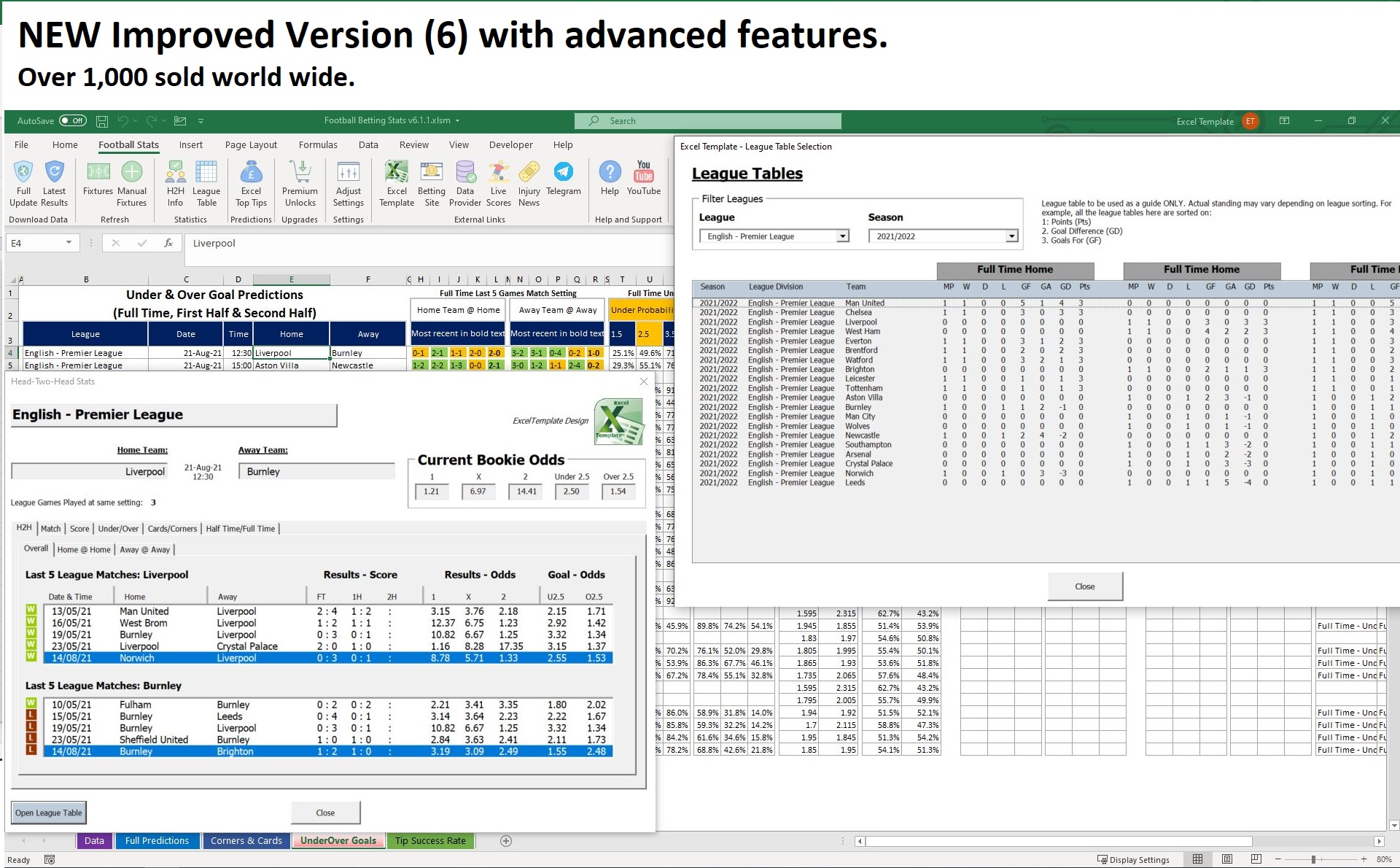Toggle the AutoSave switch
Screen dimensions: 1400x868
[73, 121]
